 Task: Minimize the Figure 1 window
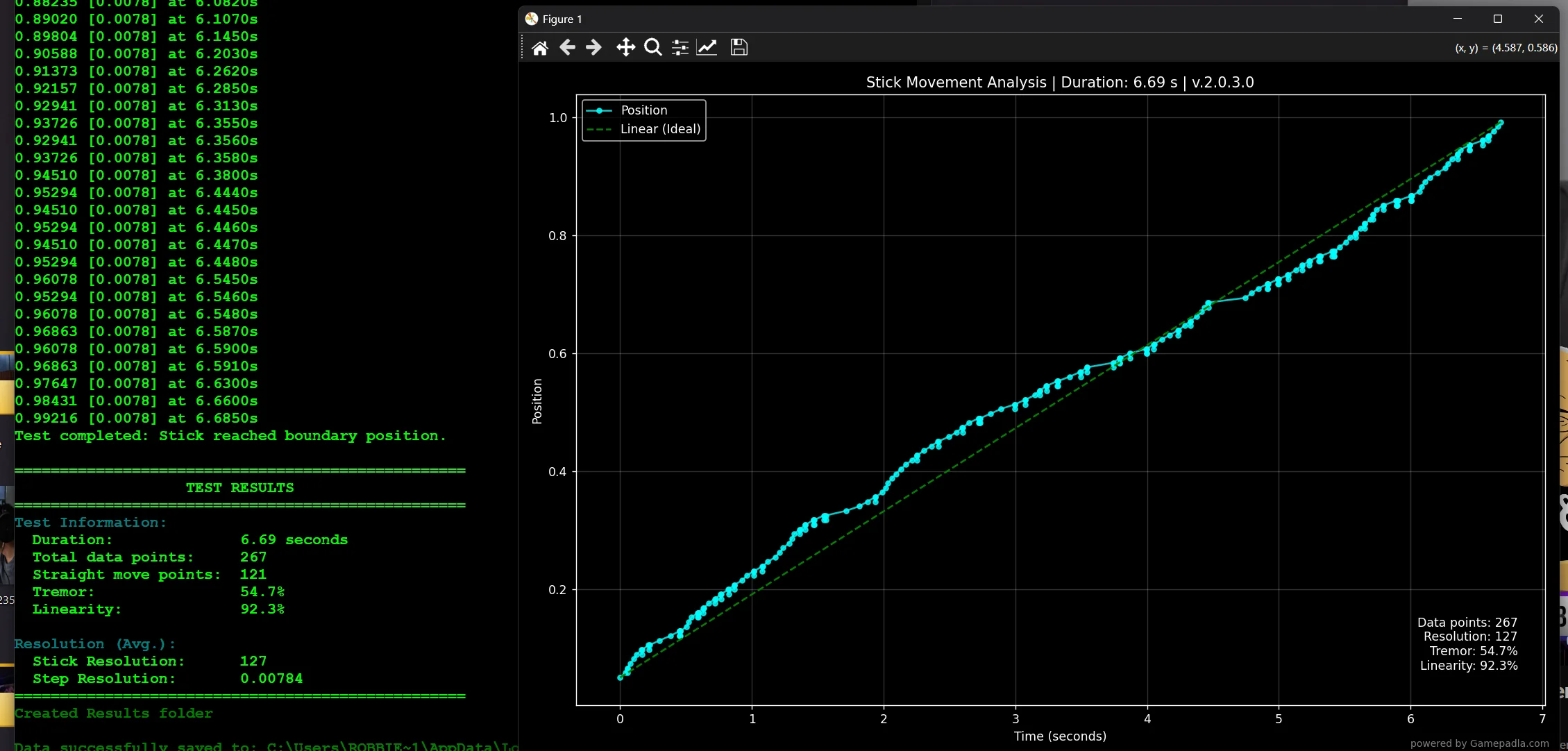[1458, 19]
